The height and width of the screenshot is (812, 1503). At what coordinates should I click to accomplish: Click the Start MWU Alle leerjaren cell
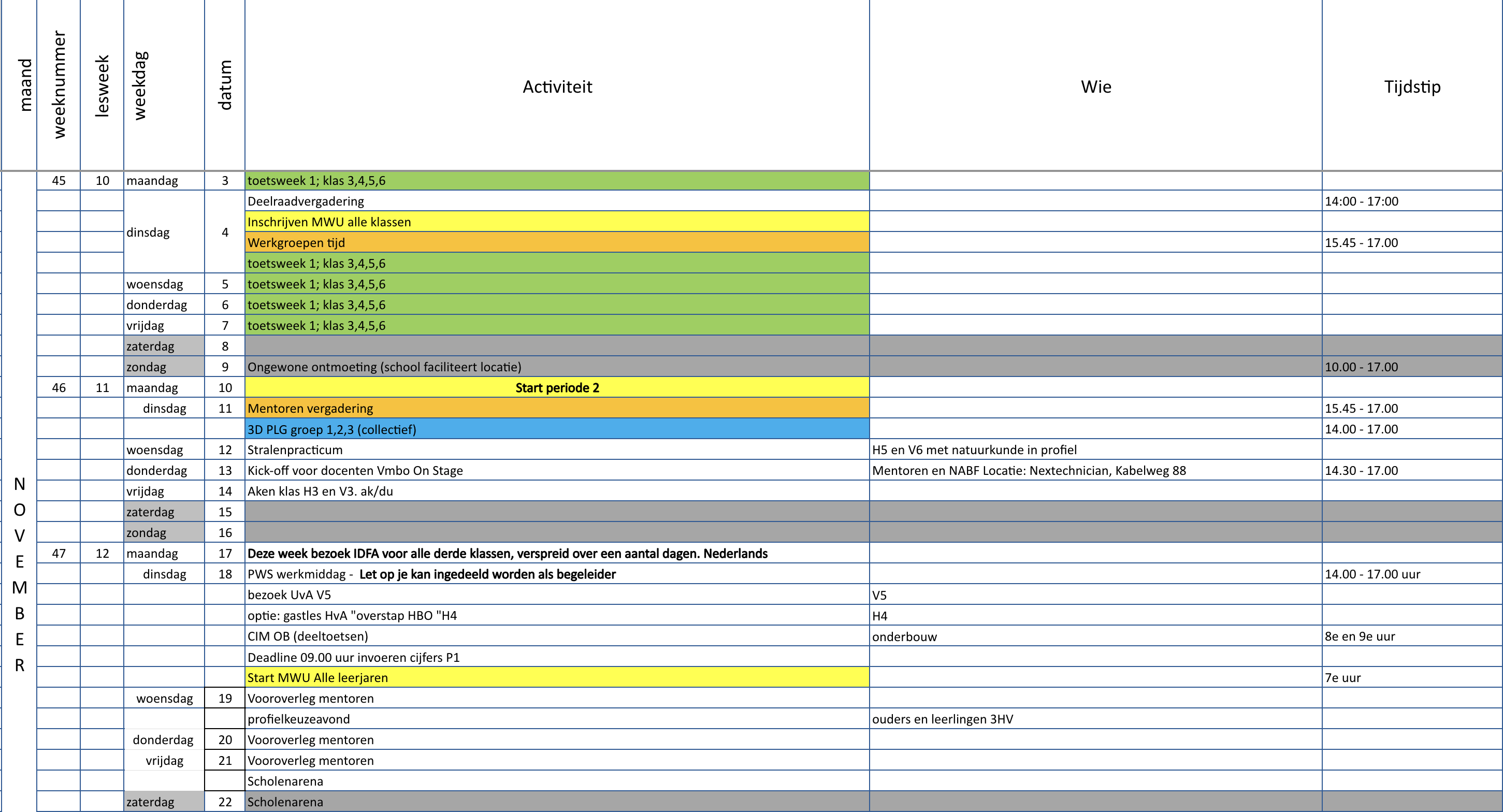click(557, 677)
